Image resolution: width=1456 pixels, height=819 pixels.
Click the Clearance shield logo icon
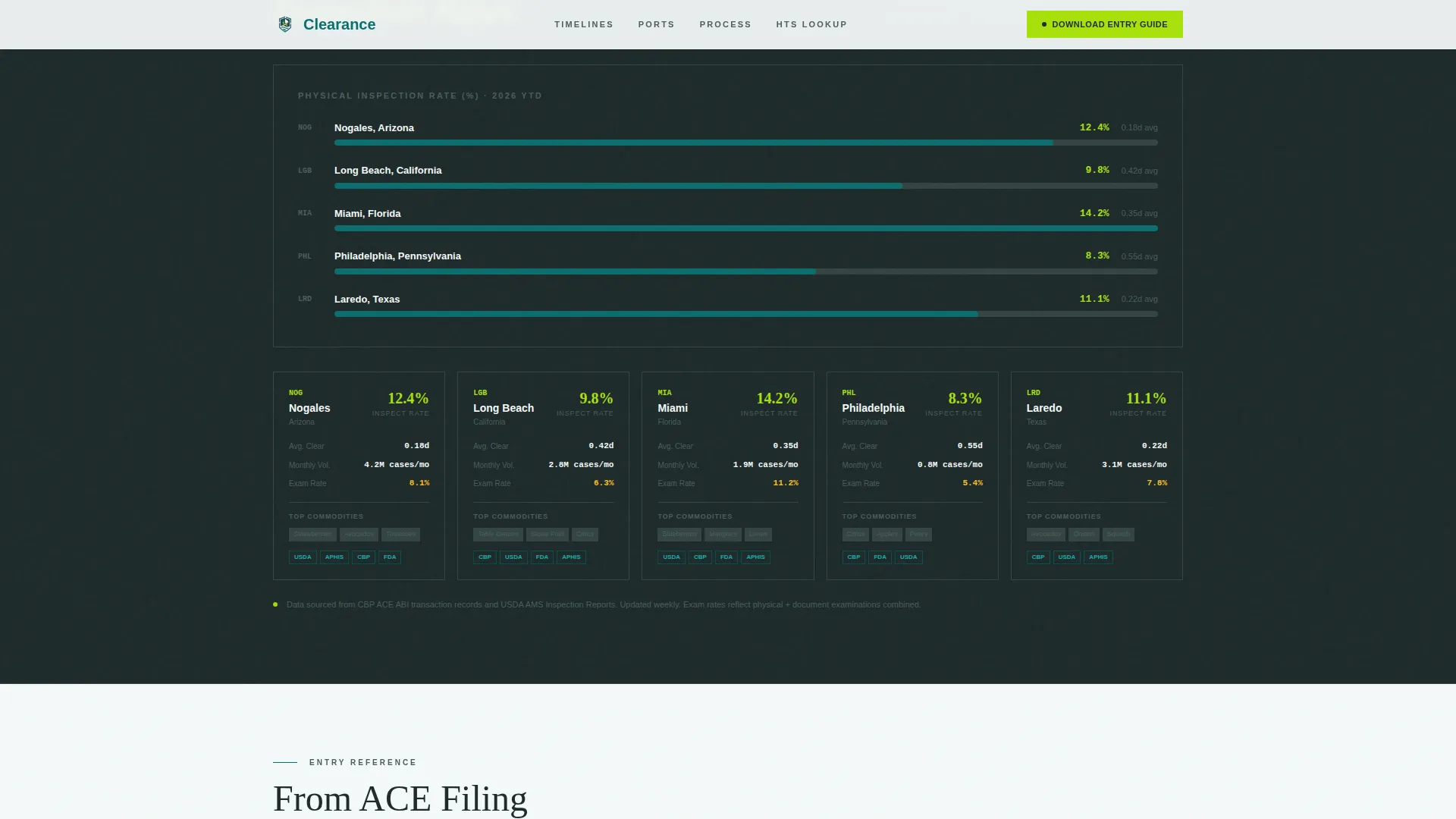coord(285,24)
